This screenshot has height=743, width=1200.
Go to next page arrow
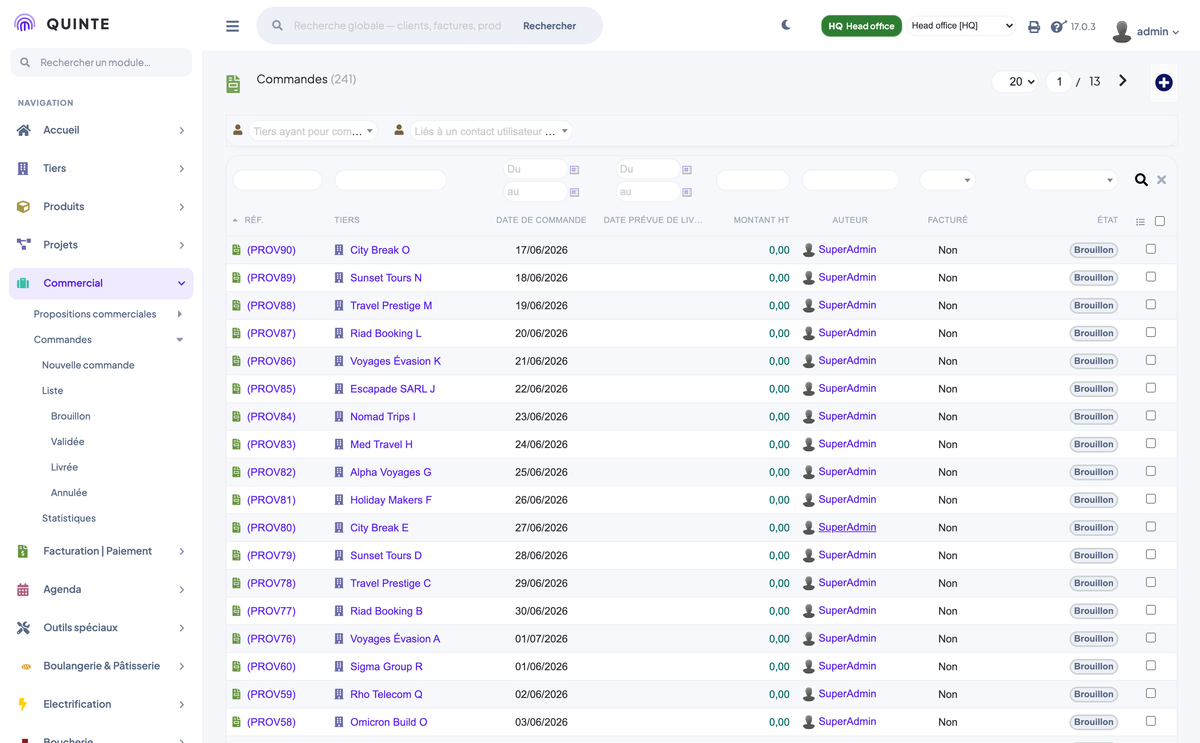click(1123, 81)
